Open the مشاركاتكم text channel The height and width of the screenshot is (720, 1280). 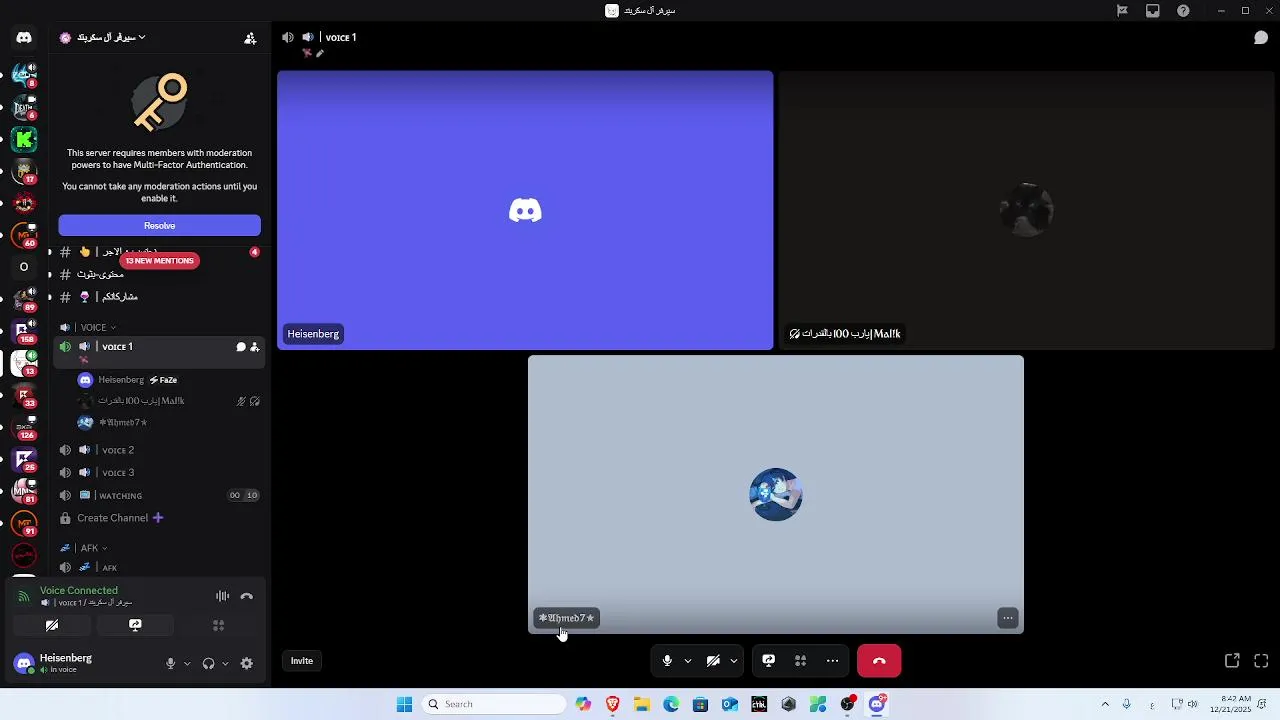pos(159,297)
